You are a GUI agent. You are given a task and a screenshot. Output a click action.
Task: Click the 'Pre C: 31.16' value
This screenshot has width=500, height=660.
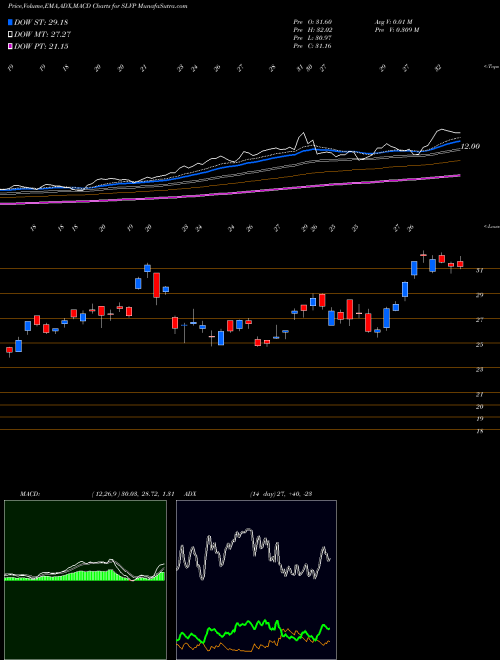click(313, 46)
